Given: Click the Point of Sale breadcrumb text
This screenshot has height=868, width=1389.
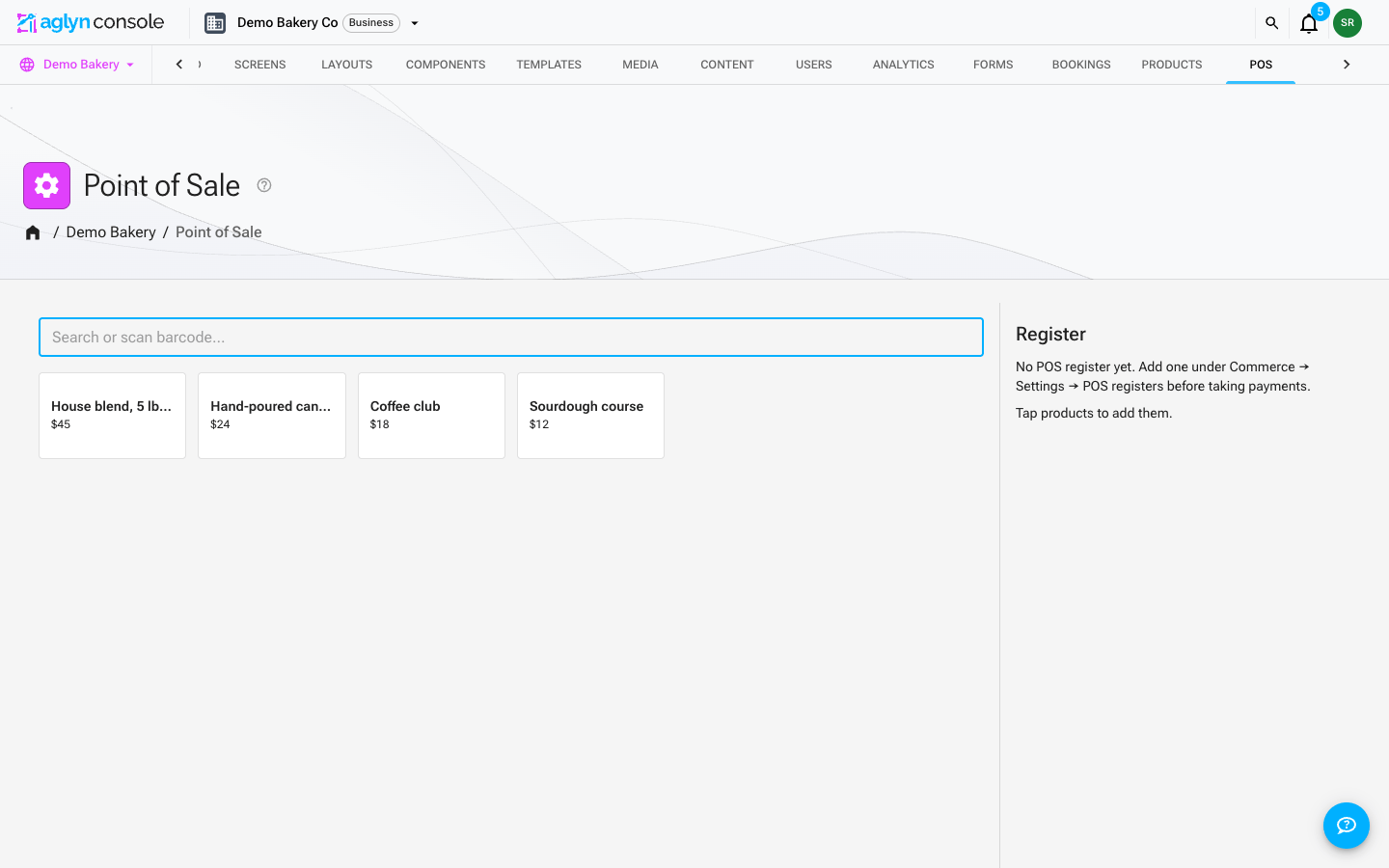Looking at the screenshot, I should click(x=219, y=232).
